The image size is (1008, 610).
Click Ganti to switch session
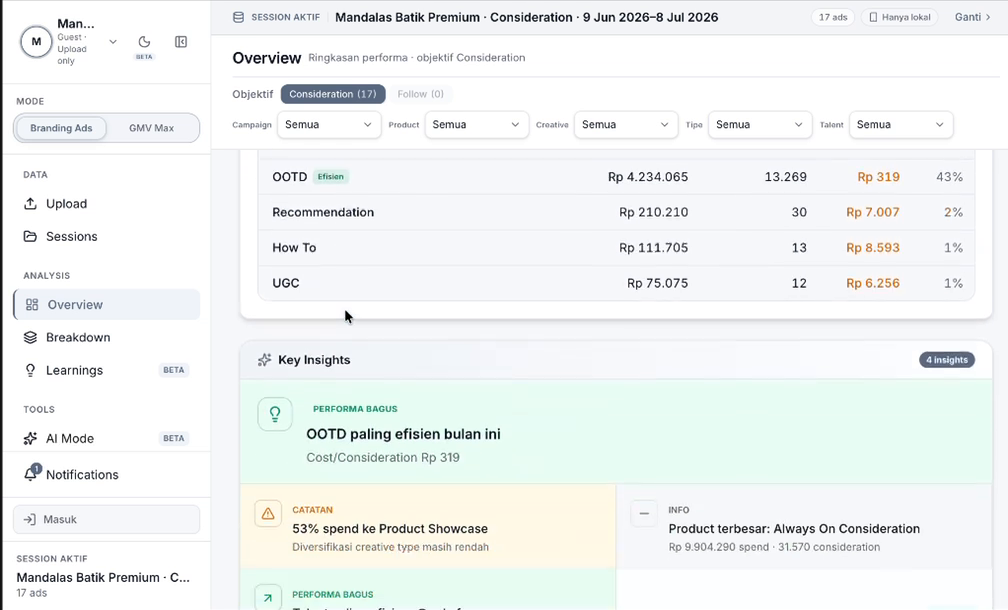973,17
